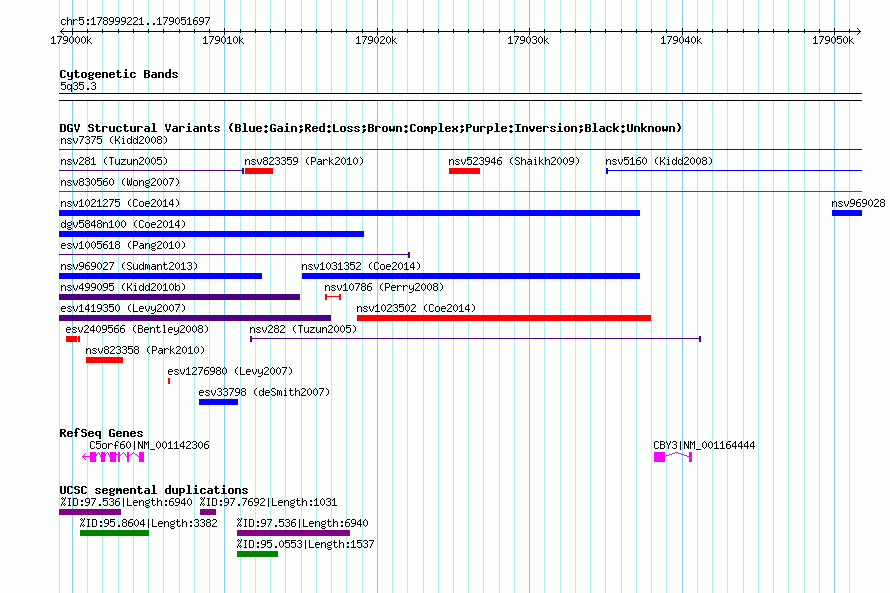Select the esv33798 (deSmith2007) blue bar
The image size is (890, 593).
[x=219, y=402]
